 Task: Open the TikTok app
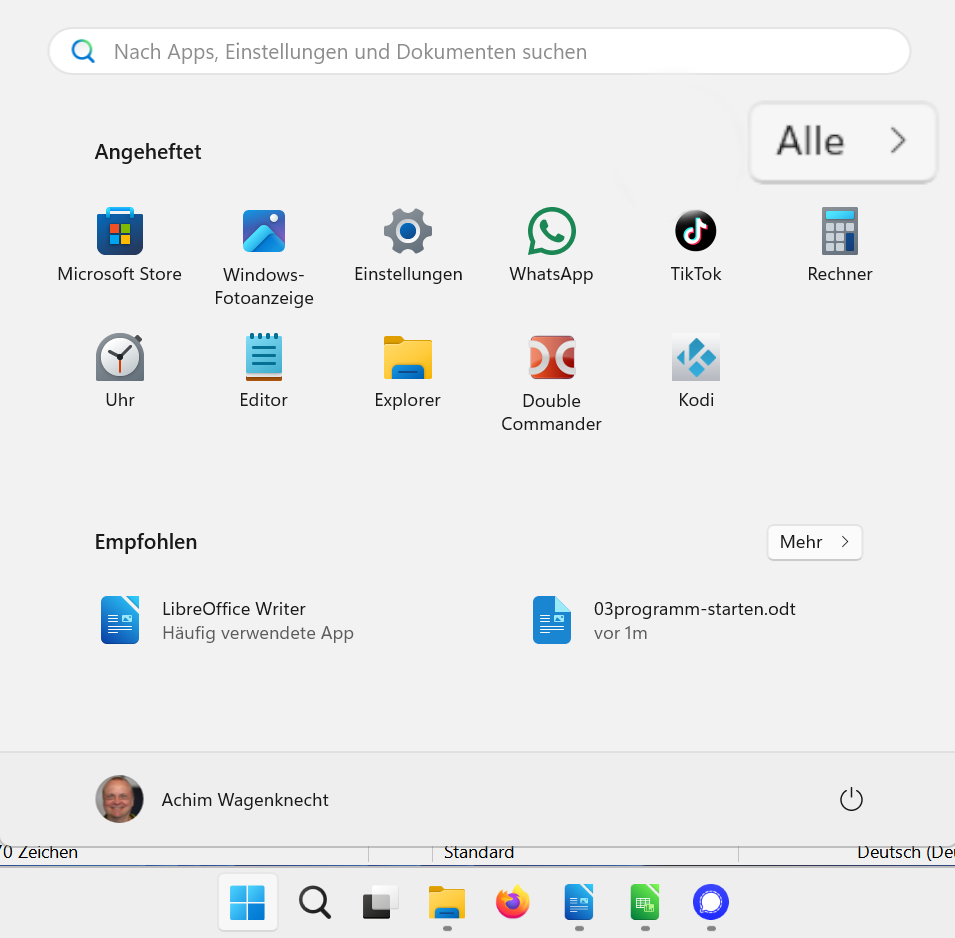coord(696,244)
